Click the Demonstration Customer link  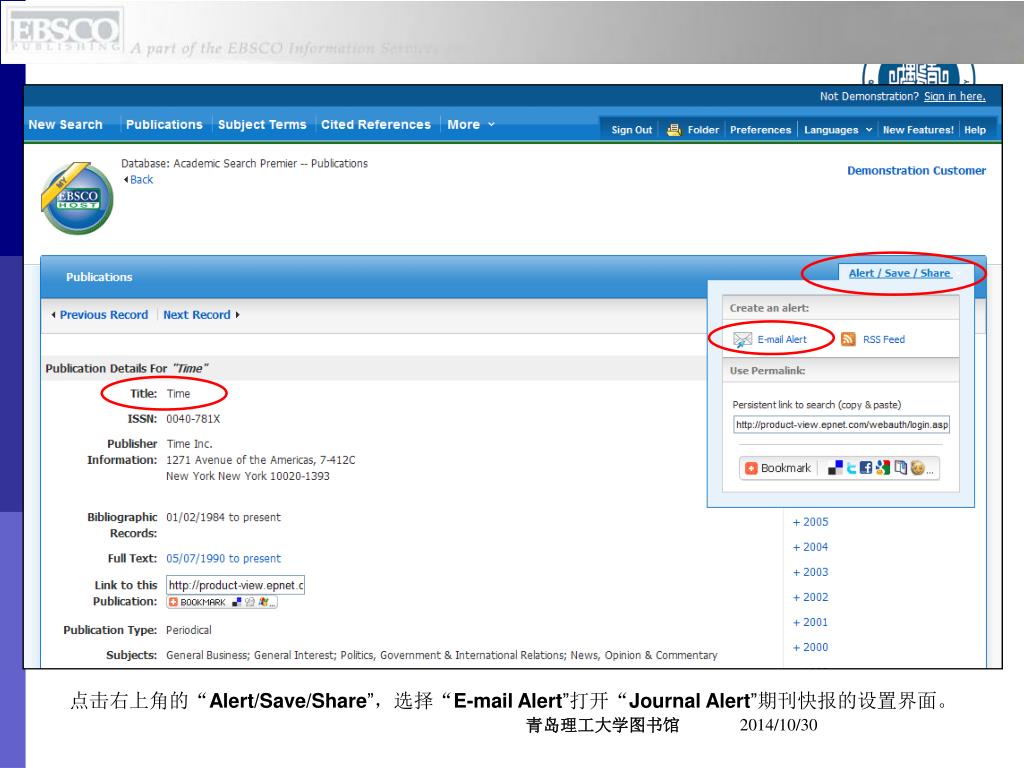916,170
